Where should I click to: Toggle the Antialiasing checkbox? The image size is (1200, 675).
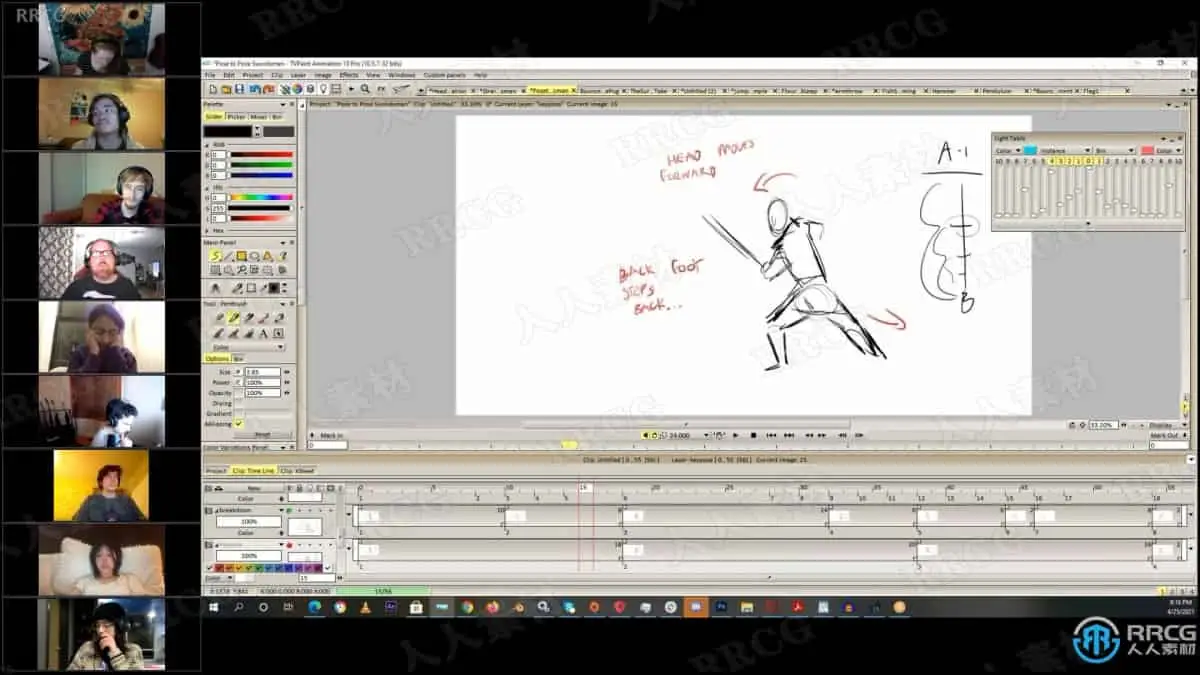coord(238,424)
